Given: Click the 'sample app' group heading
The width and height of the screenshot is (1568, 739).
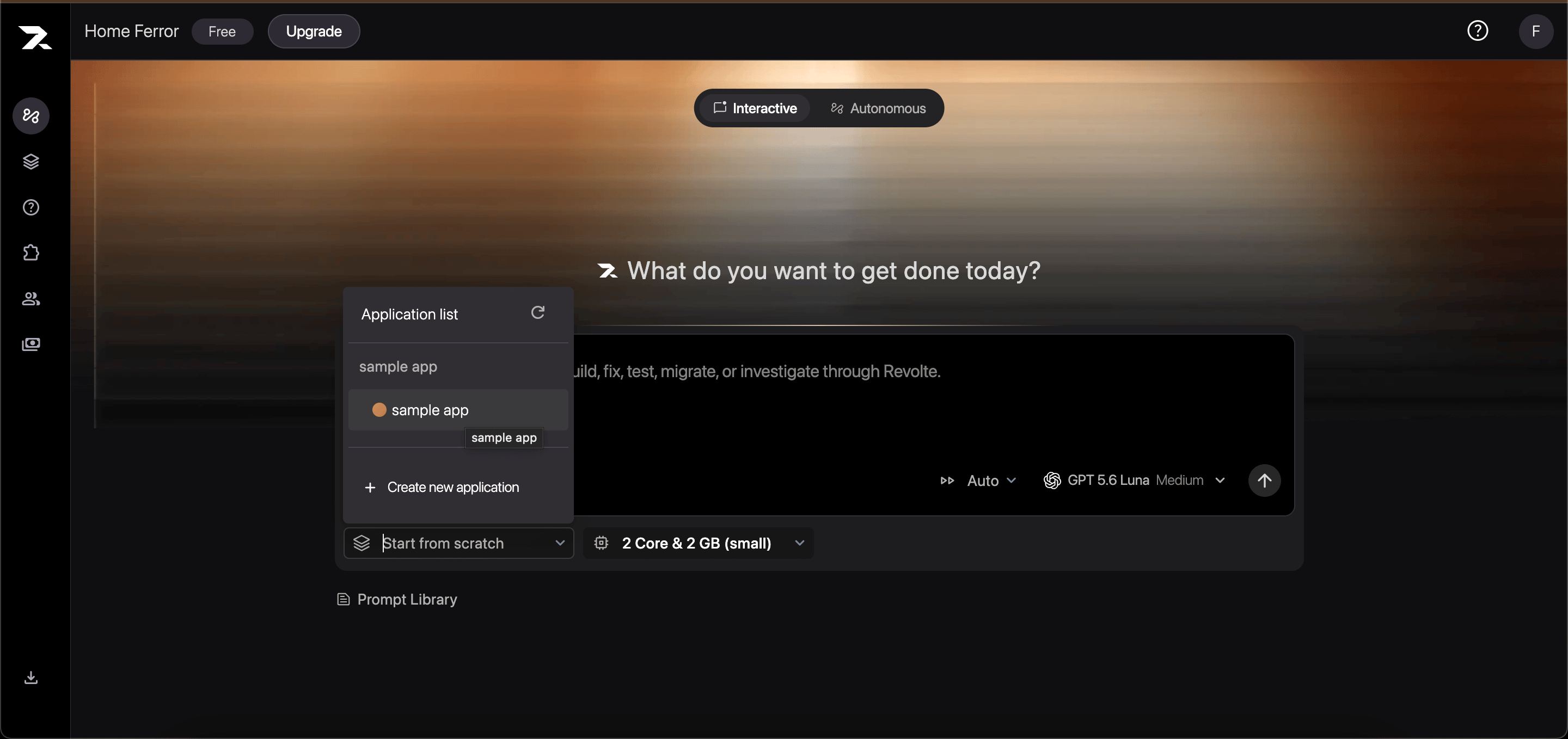Looking at the screenshot, I should point(398,367).
